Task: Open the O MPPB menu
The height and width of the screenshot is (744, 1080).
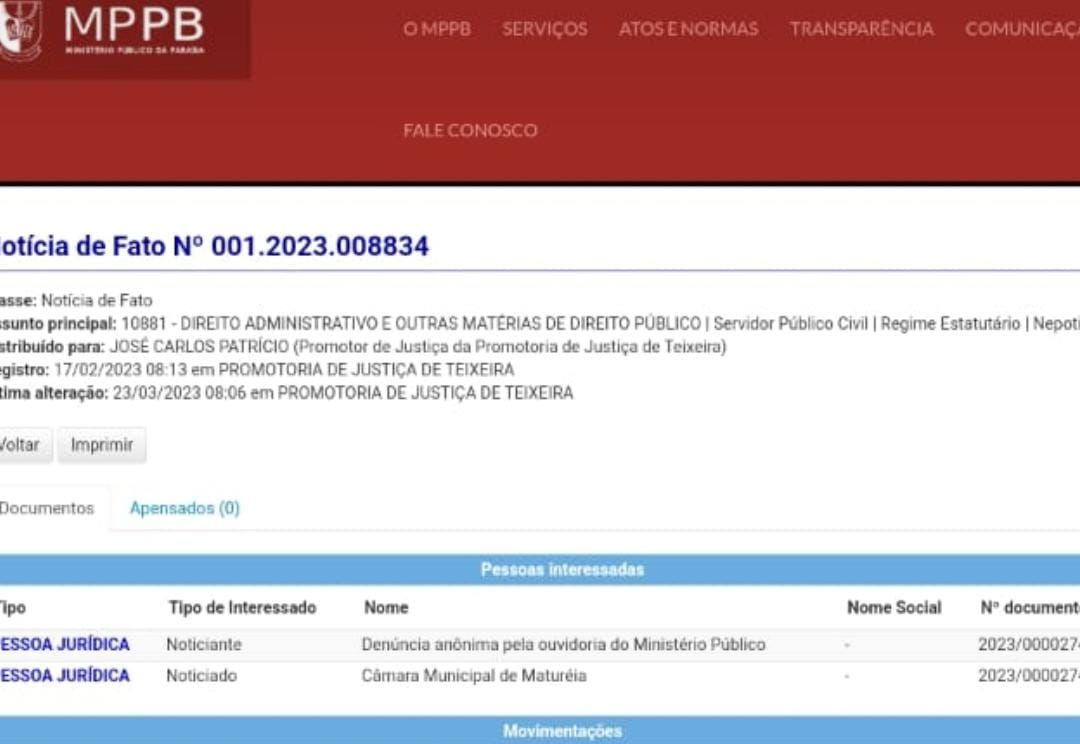Action: point(437,29)
